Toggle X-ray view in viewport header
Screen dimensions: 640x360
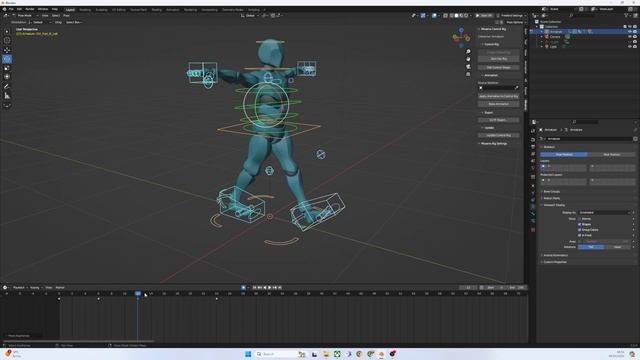tap(445, 16)
